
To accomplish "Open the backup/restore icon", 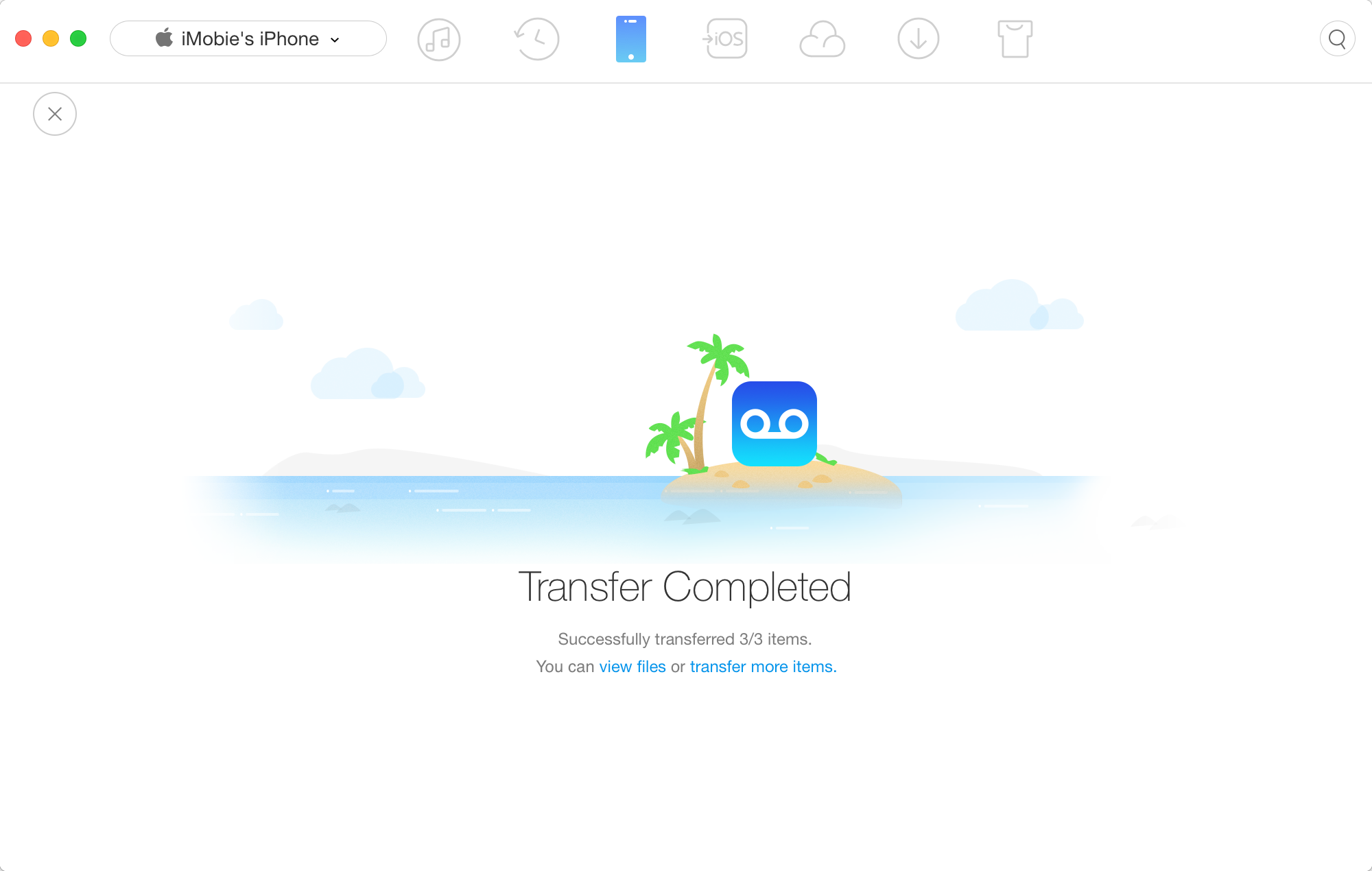I will [x=536, y=39].
